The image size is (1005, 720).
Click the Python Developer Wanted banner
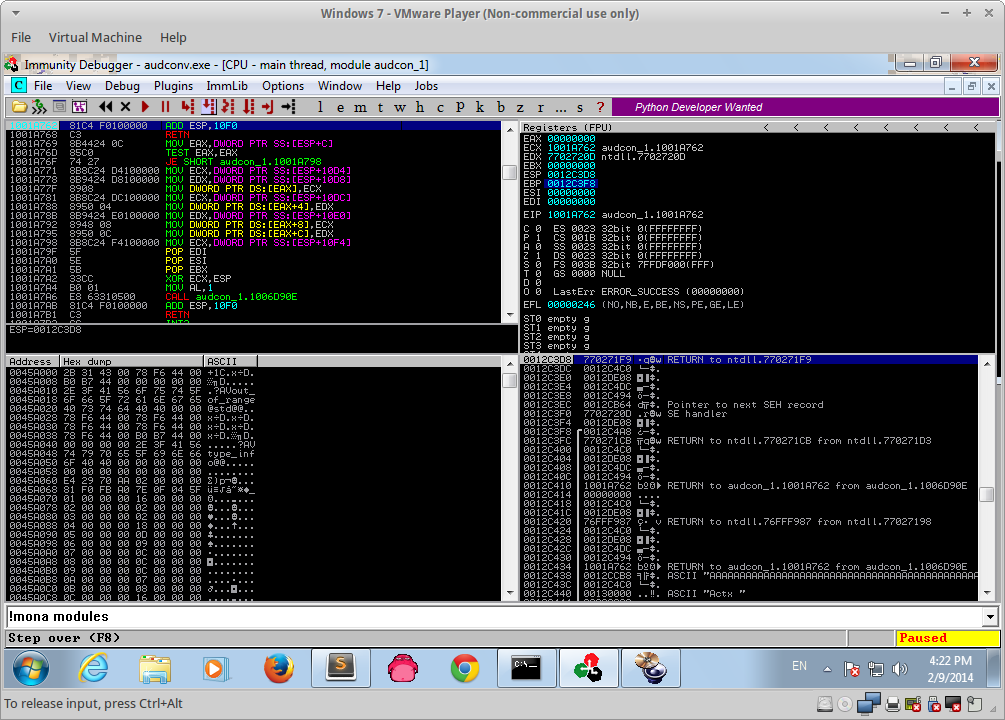coord(698,107)
